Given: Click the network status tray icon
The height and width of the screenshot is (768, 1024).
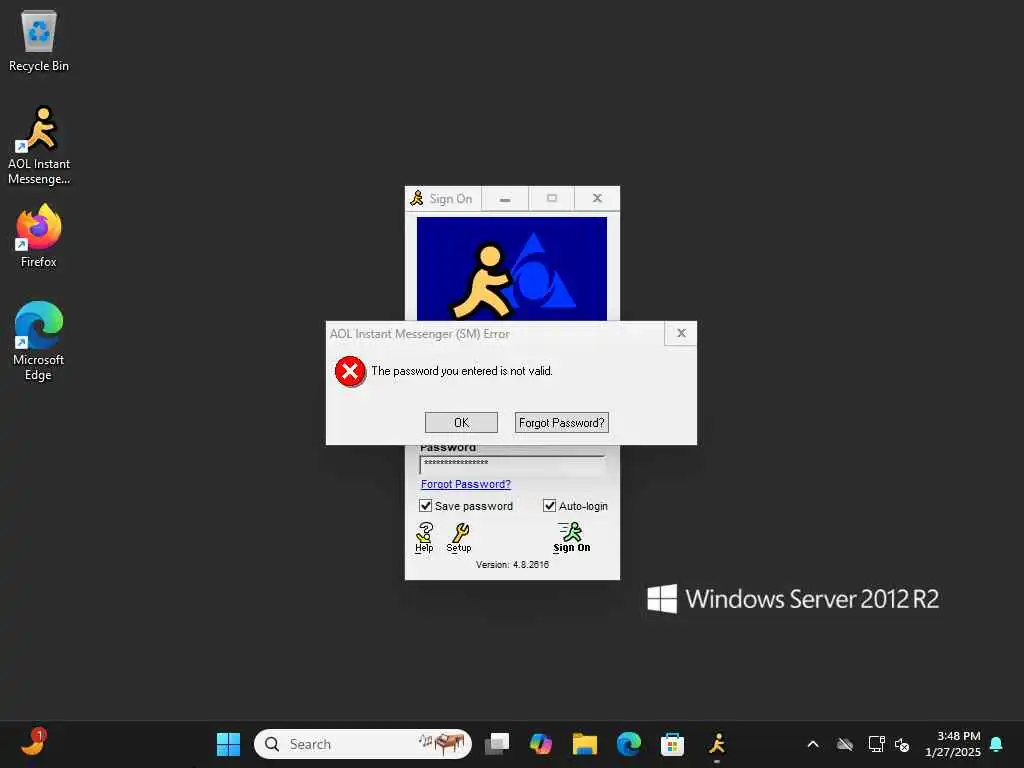Looking at the screenshot, I should 876,744.
